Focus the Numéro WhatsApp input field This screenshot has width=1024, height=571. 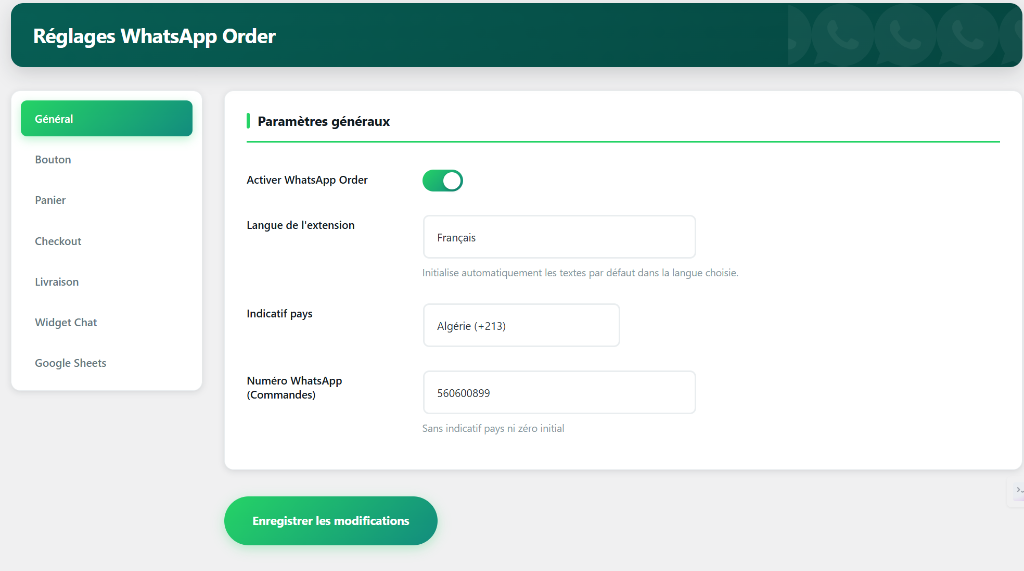pyautogui.click(x=559, y=393)
